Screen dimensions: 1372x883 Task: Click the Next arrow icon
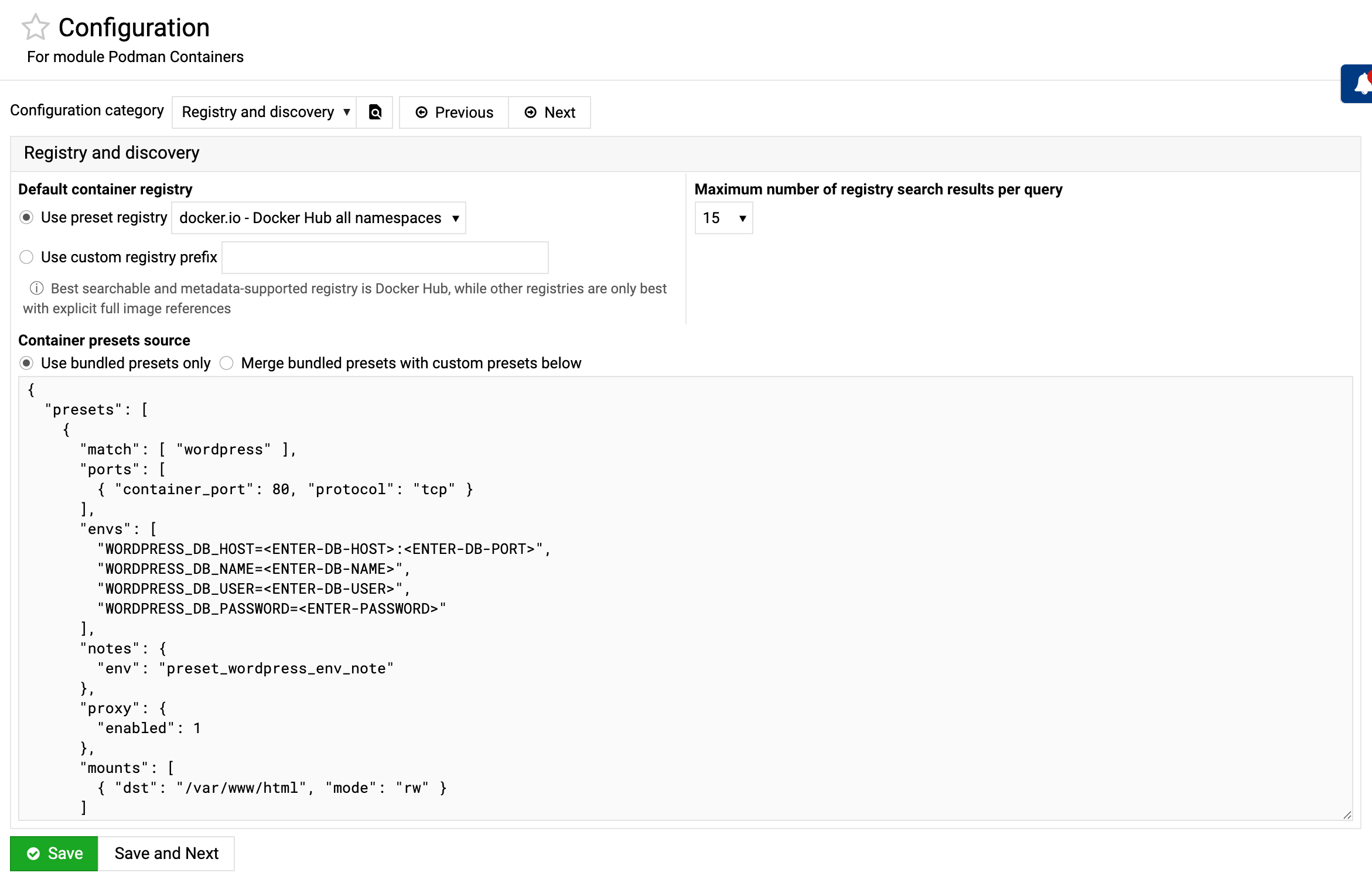coord(531,112)
